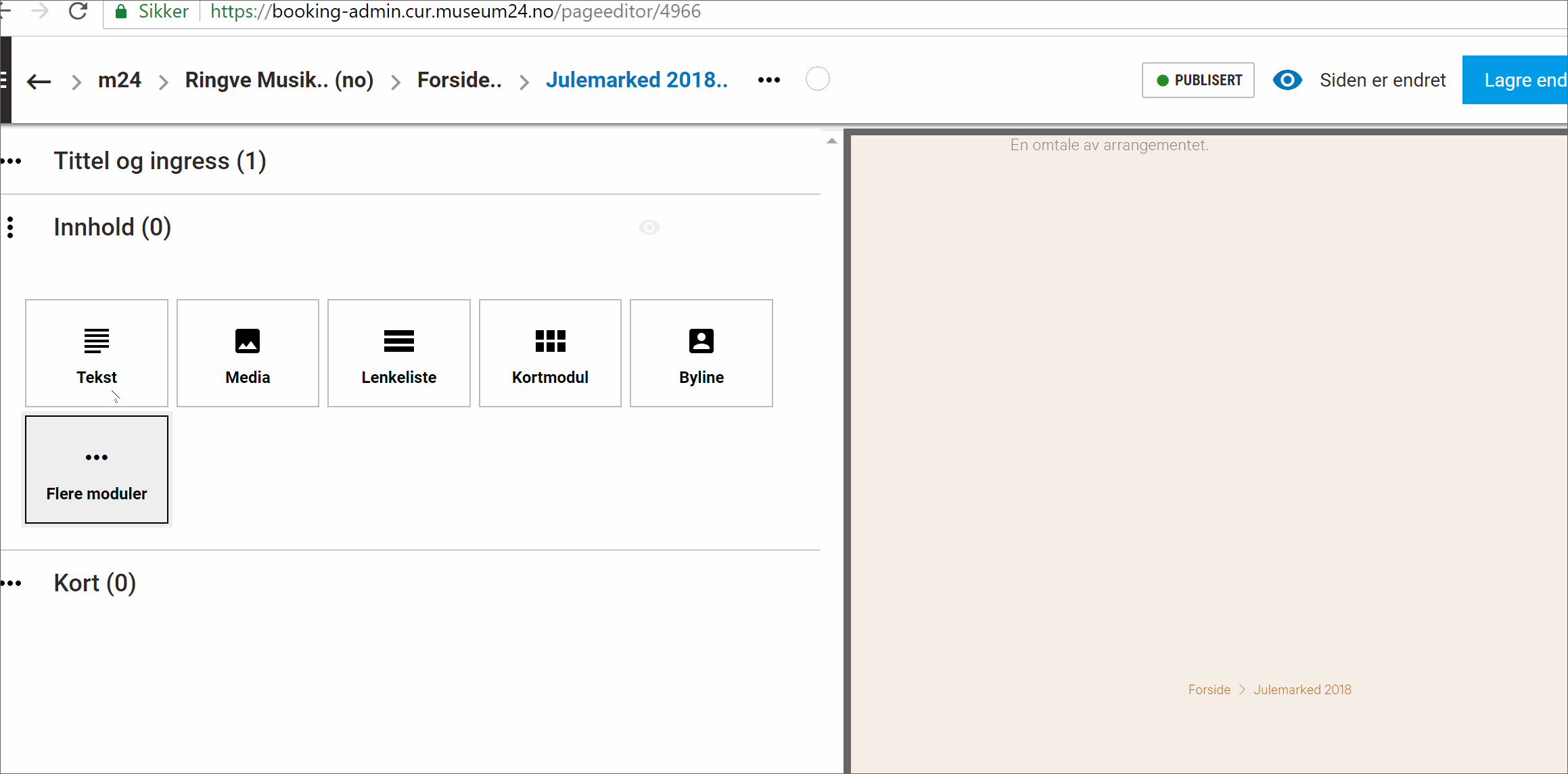Insert a Kortmodul grid module
Screen dimensions: 1568x774
550,353
